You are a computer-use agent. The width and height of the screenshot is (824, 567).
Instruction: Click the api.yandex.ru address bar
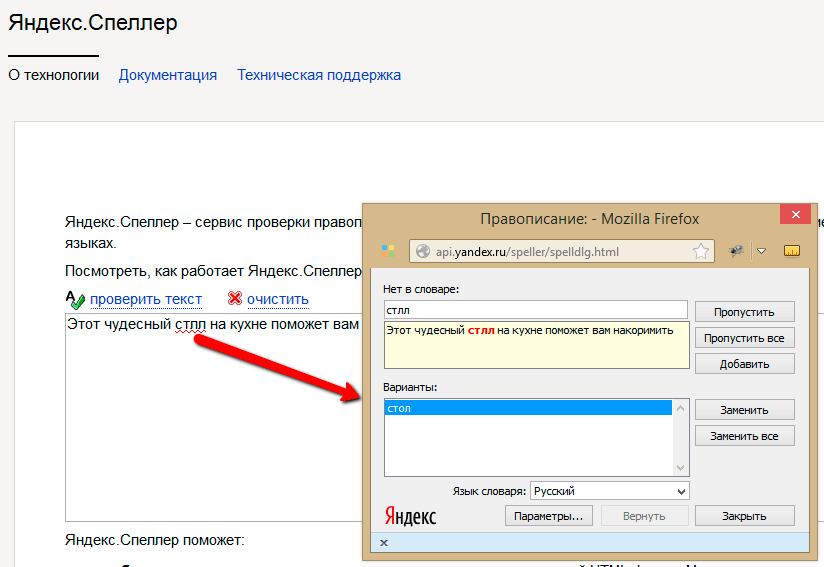[562, 252]
